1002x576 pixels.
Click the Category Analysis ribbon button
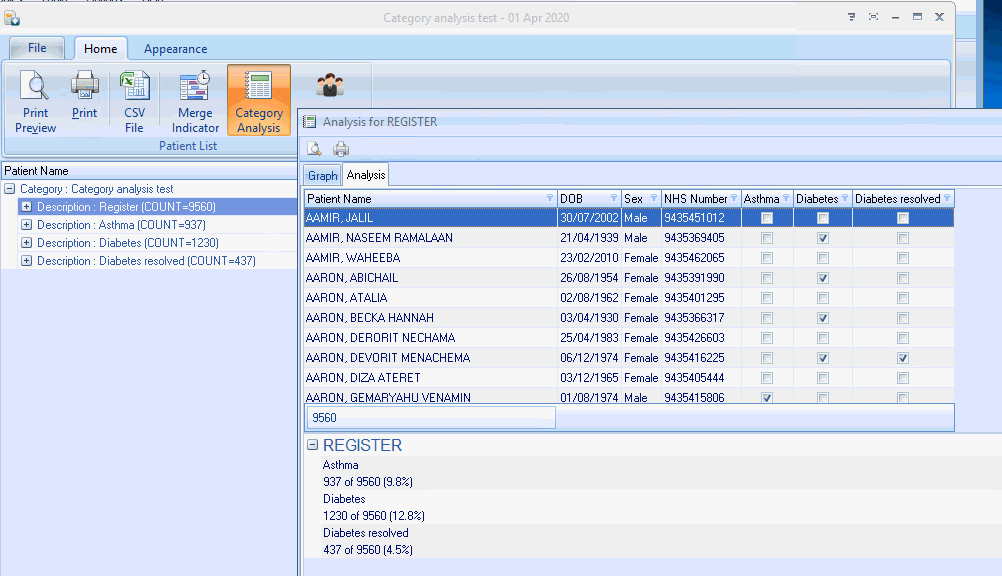click(x=259, y=102)
